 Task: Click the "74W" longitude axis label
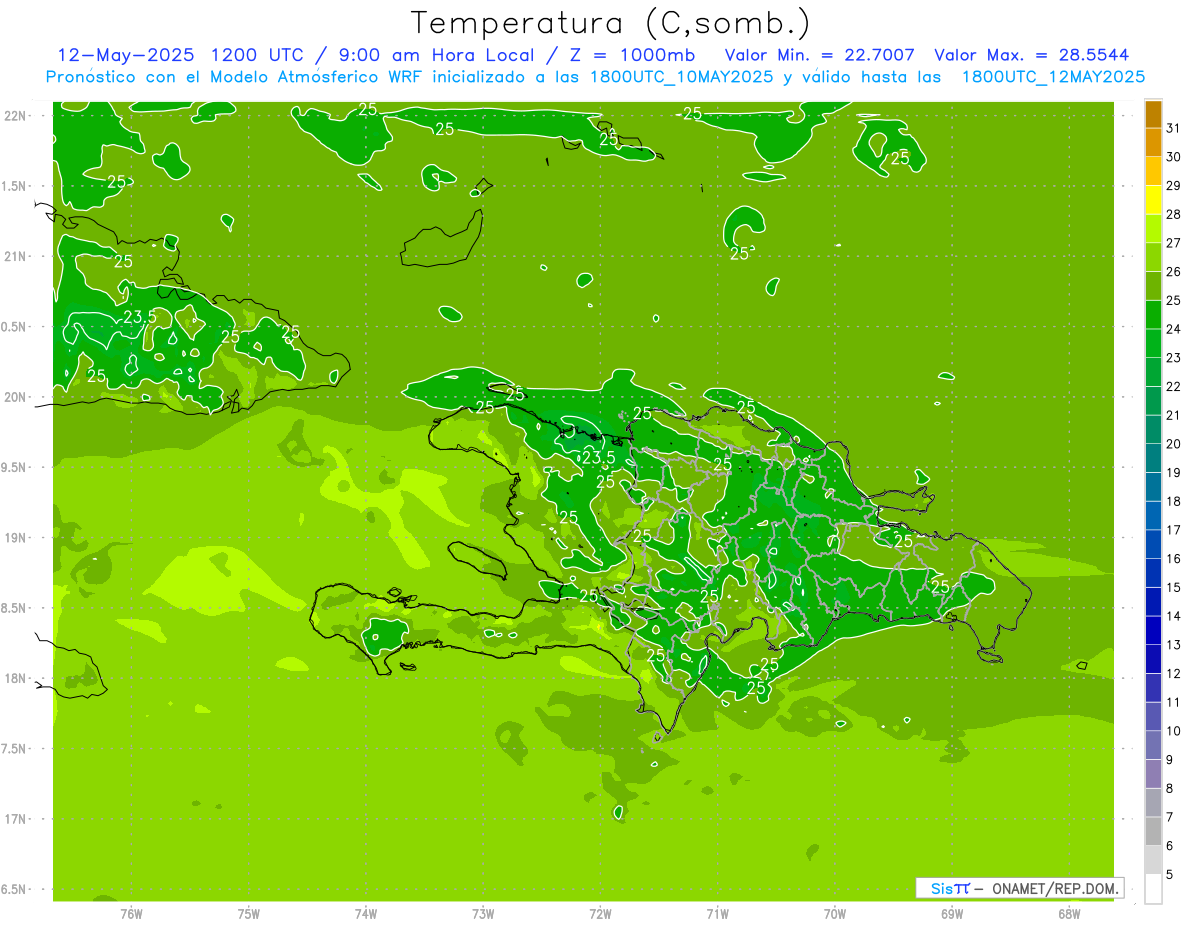point(366,913)
